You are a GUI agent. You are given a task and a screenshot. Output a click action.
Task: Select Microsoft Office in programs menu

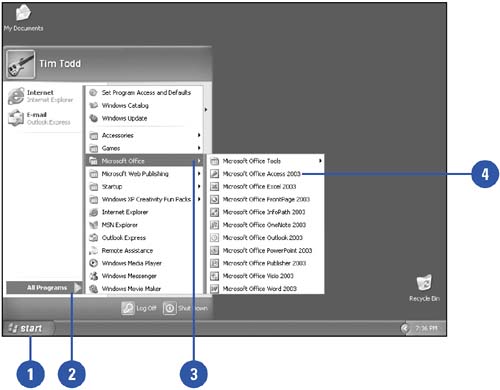144,161
